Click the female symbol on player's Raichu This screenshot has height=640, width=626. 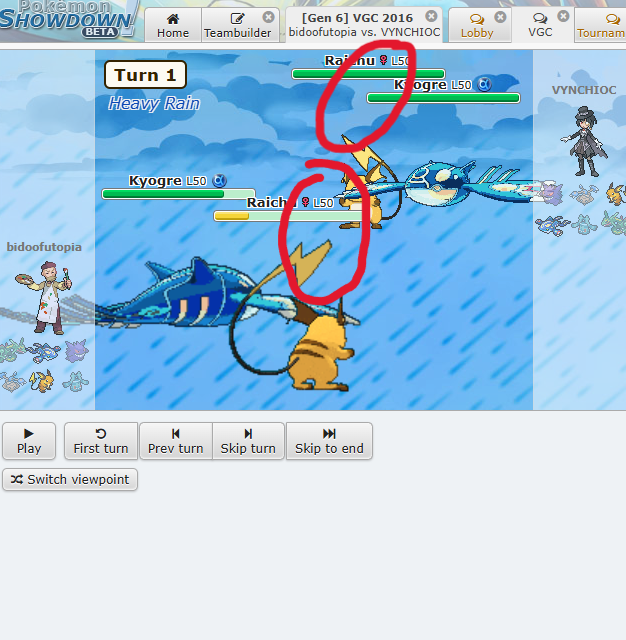coord(305,202)
